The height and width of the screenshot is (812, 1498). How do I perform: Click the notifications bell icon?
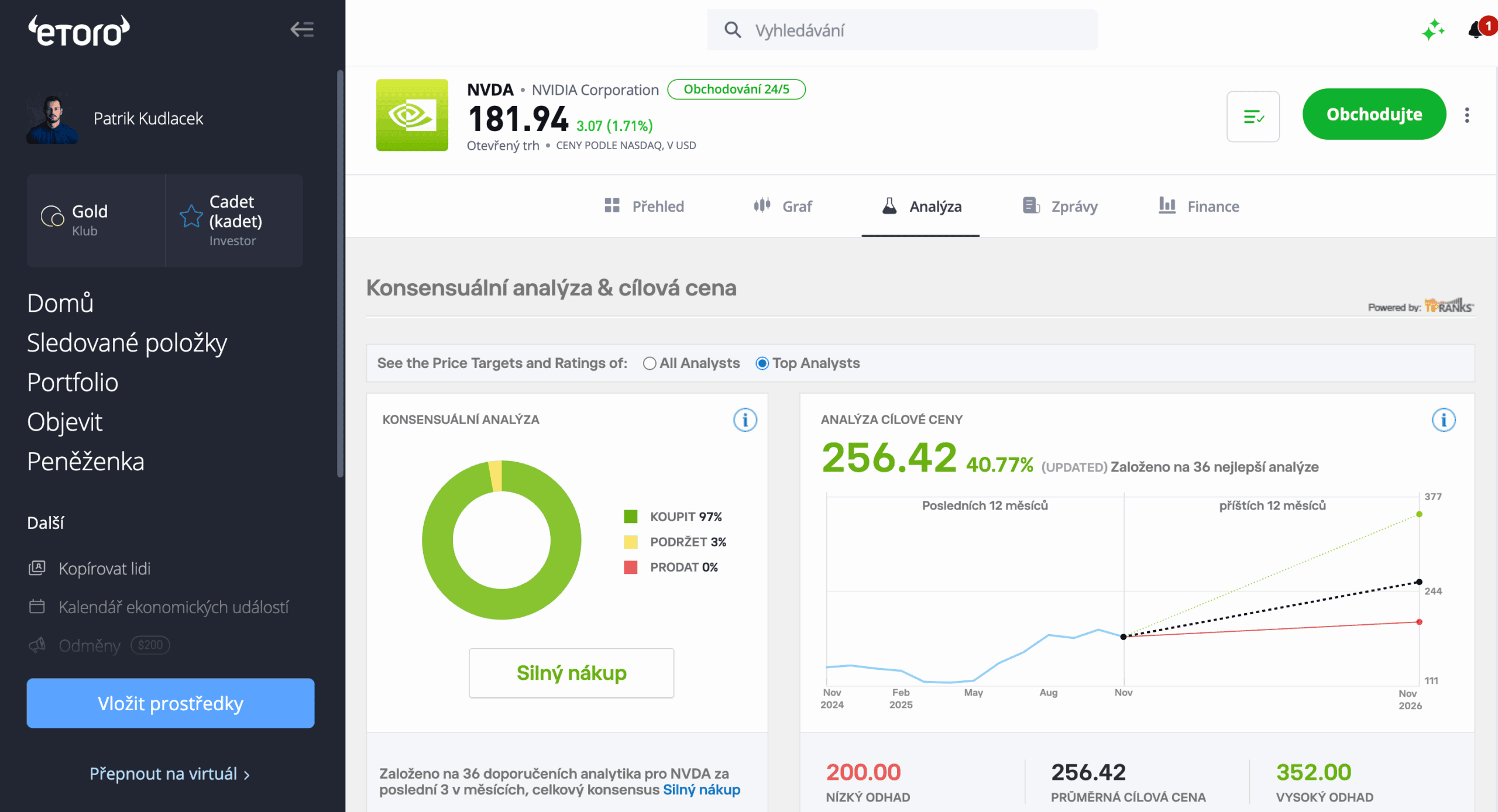pos(1476,29)
